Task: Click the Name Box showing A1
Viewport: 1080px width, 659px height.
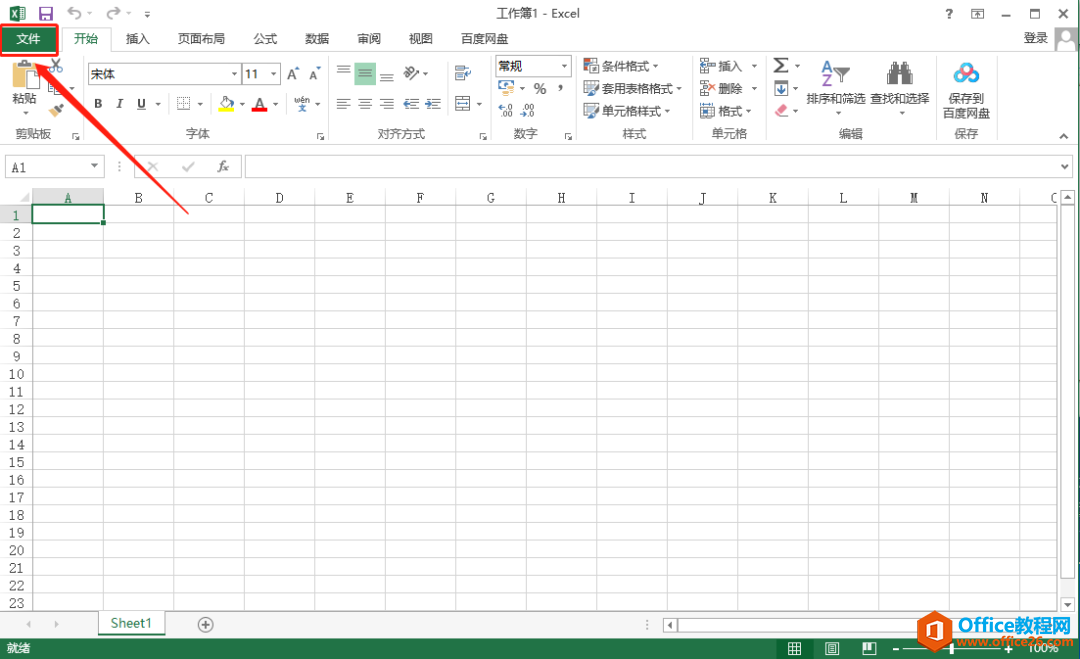Action: click(54, 167)
